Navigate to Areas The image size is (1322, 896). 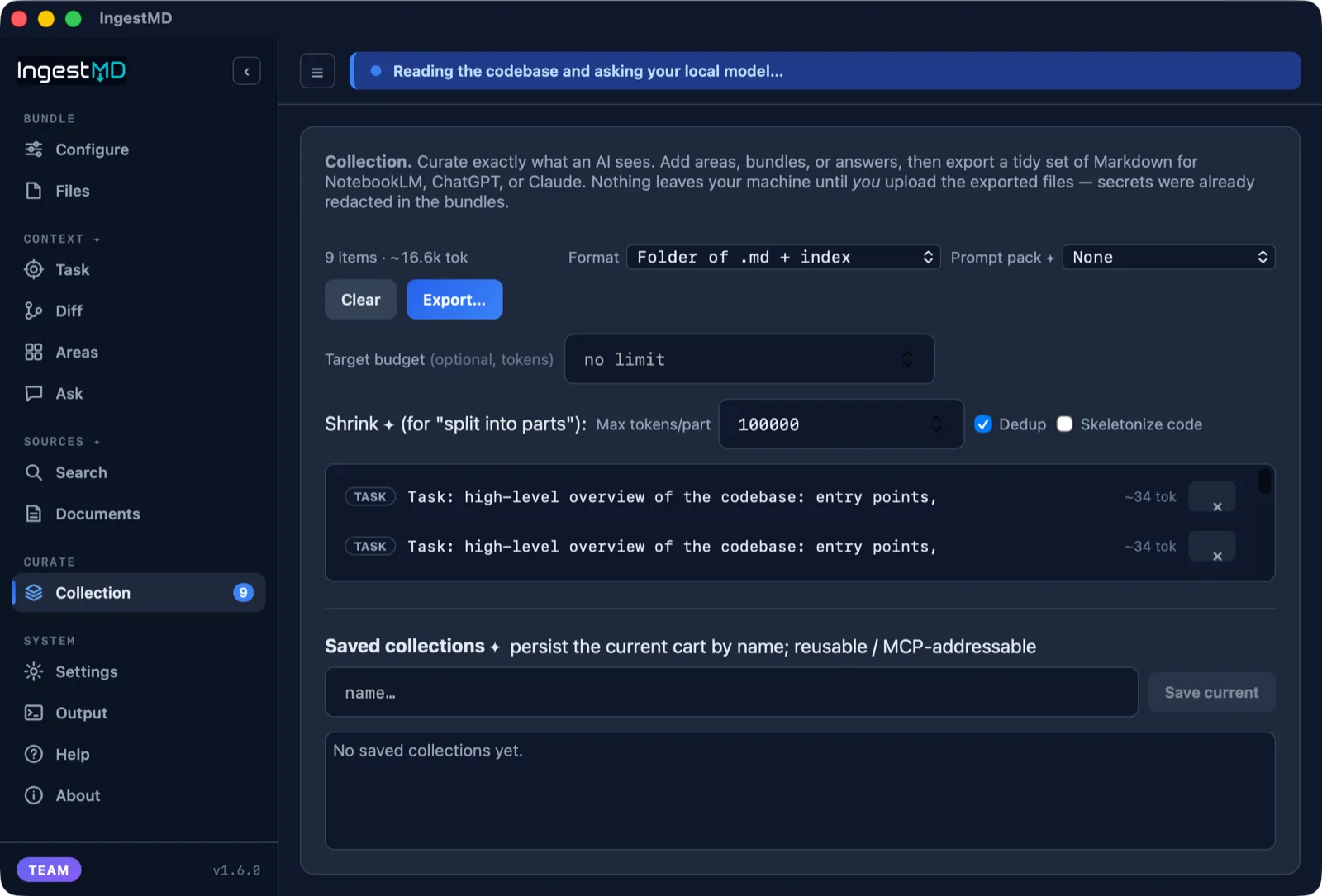139,352
